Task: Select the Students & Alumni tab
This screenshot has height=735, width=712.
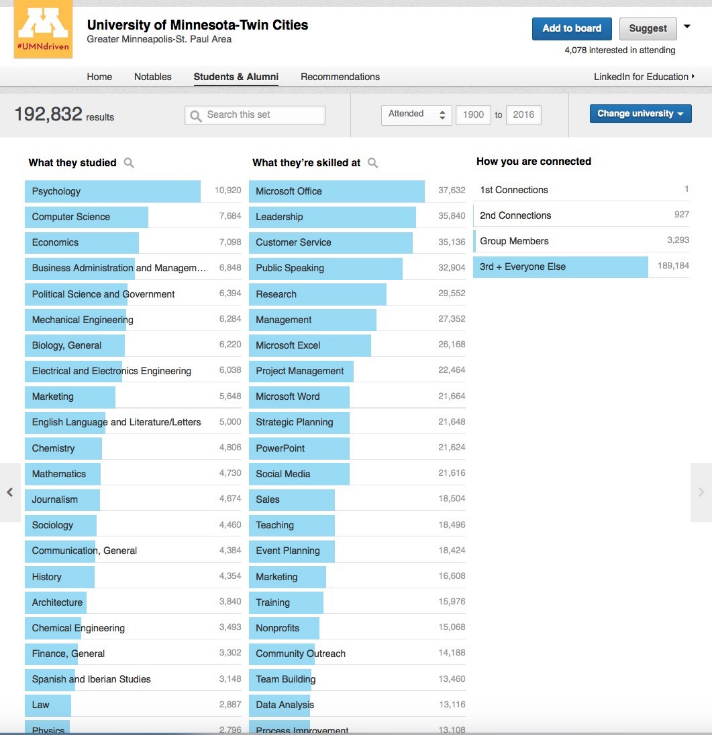Action: coord(236,77)
